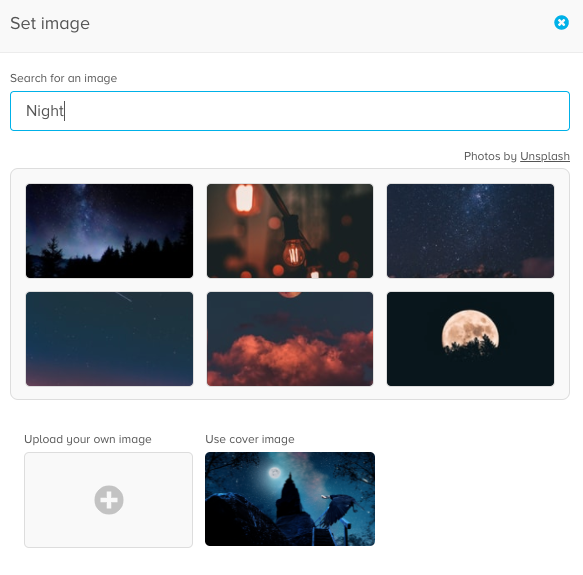This screenshot has width=583, height=575.
Task: Use the existing cover image thumbnail
Action: 290,499
